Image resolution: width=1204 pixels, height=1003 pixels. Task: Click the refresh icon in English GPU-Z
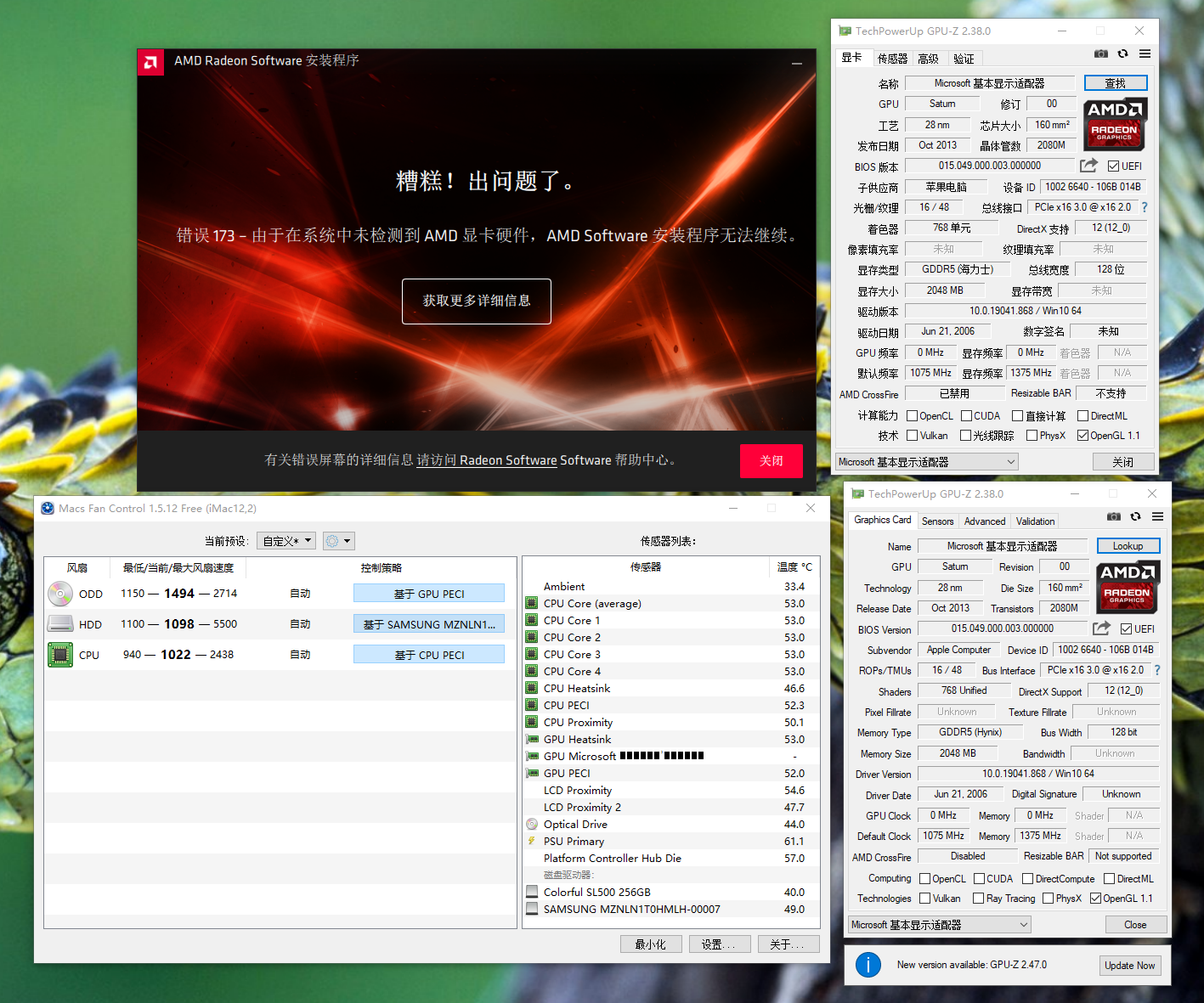tap(1135, 516)
